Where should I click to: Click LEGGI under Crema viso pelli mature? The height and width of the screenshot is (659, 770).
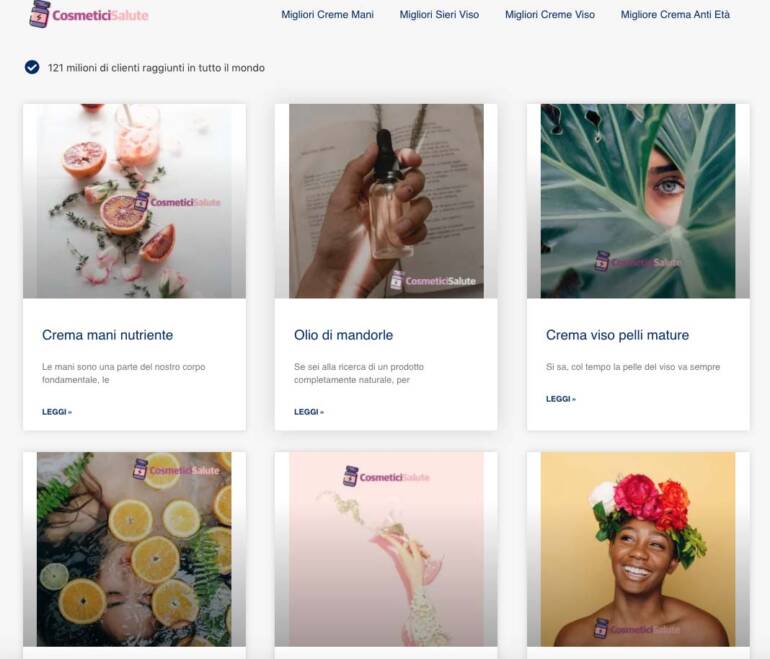click(561, 399)
